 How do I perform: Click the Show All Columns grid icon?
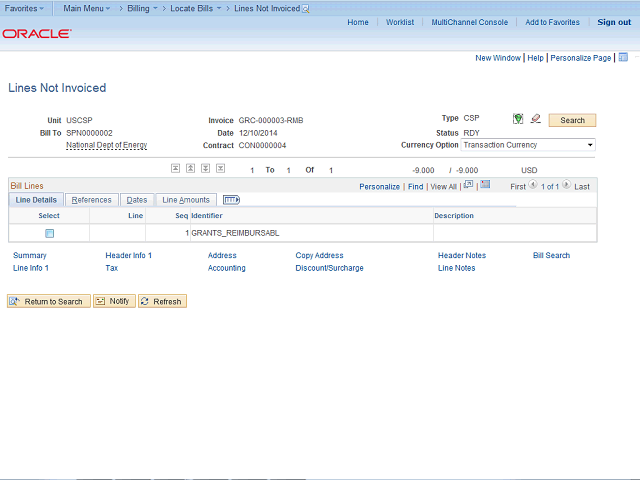[231, 200]
